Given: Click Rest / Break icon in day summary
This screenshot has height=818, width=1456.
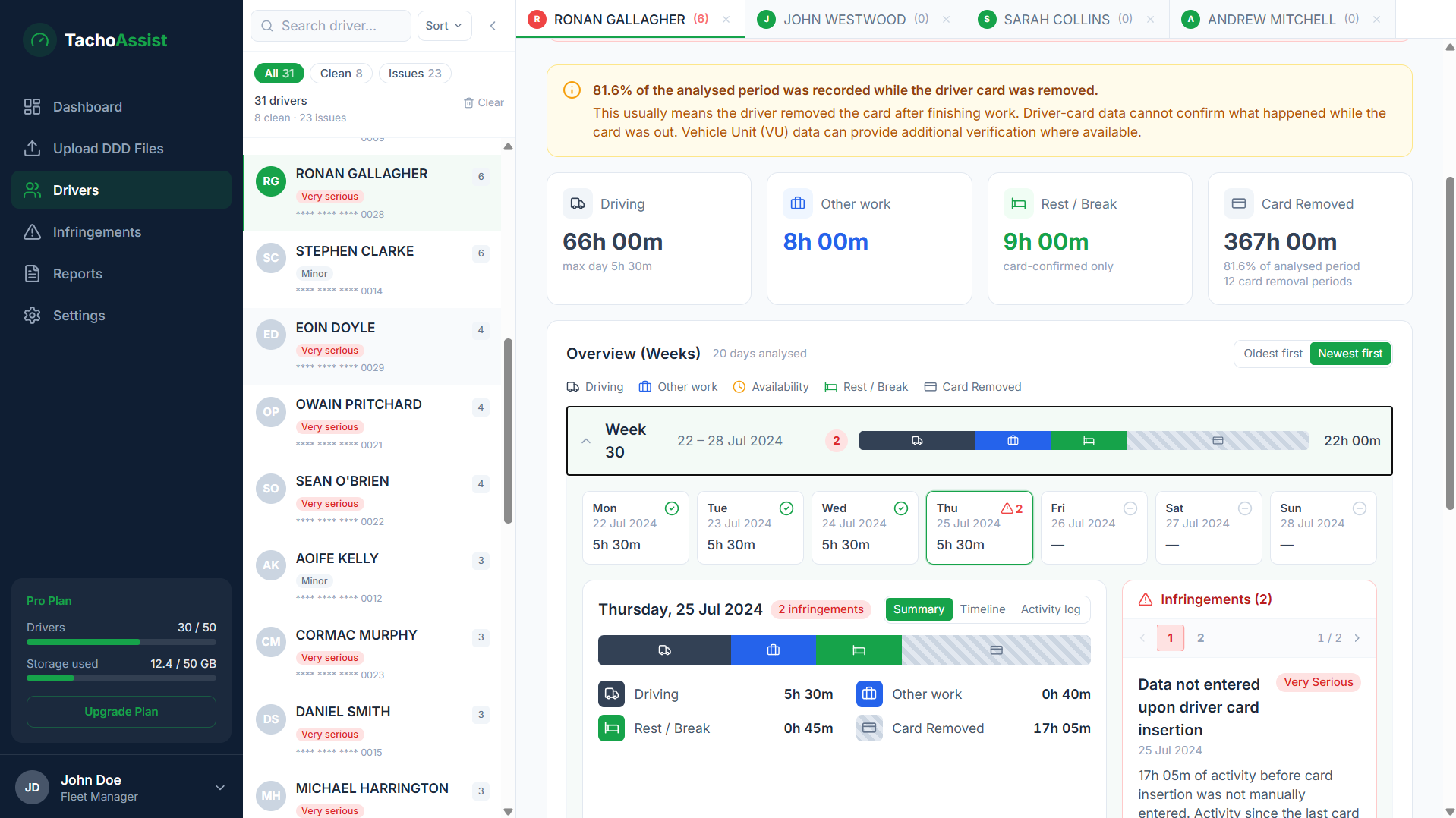Looking at the screenshot, I should tap(611, 728).
